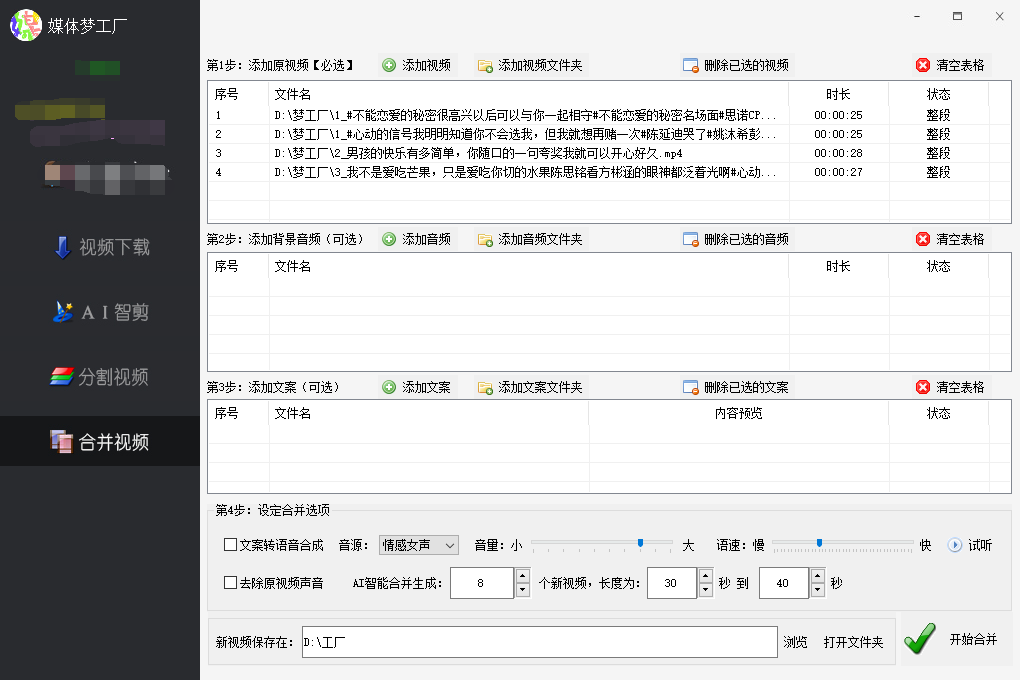Viewport: 1020px width, 680px height.
Task: Decrease the maximum length 40 seconds
Action: [x=818, y=590]
